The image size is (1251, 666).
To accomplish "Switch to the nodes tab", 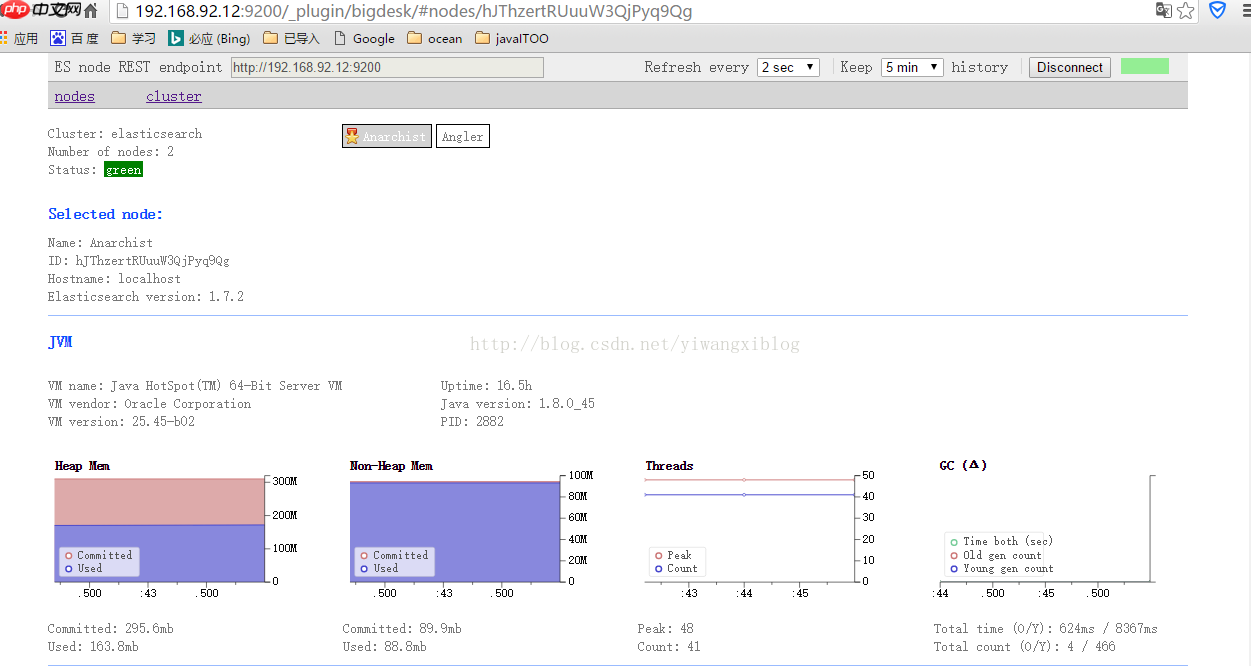I will [x=75, y=96].
